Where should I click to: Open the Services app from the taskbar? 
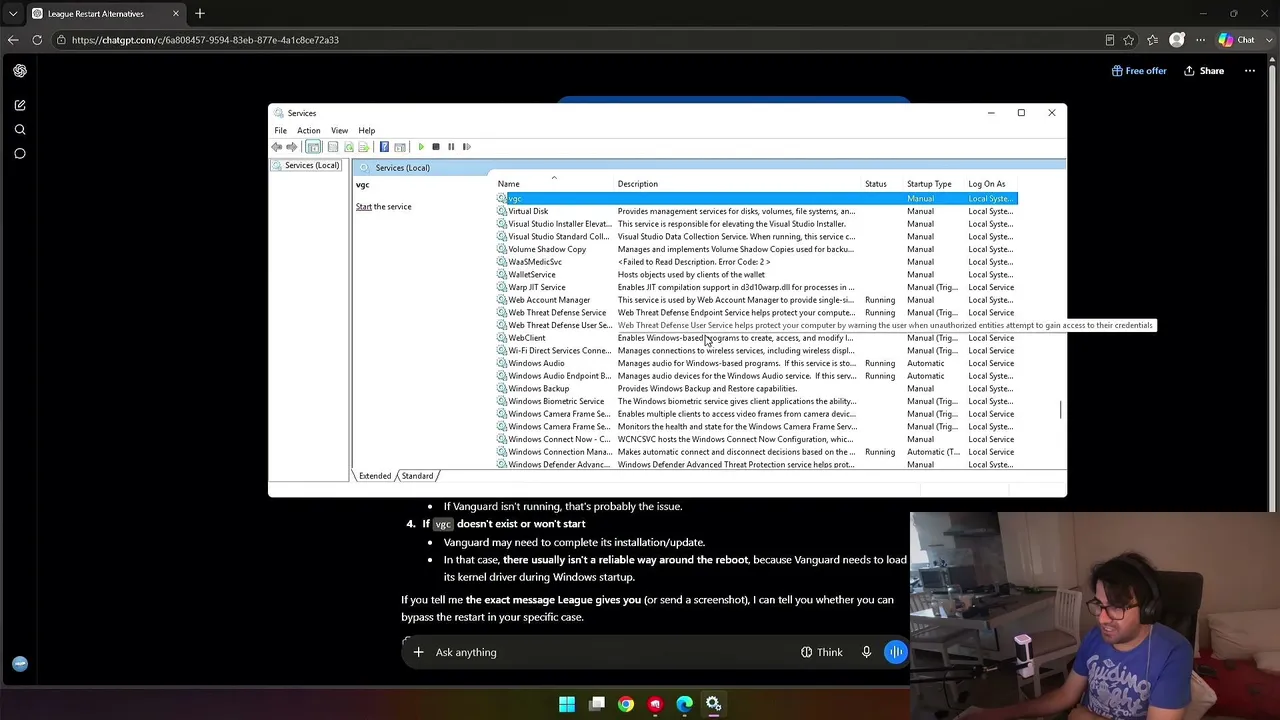coord(714,704)
